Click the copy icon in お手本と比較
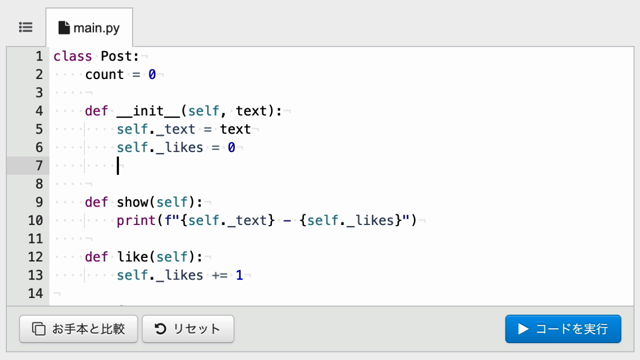 pos(39,329)
